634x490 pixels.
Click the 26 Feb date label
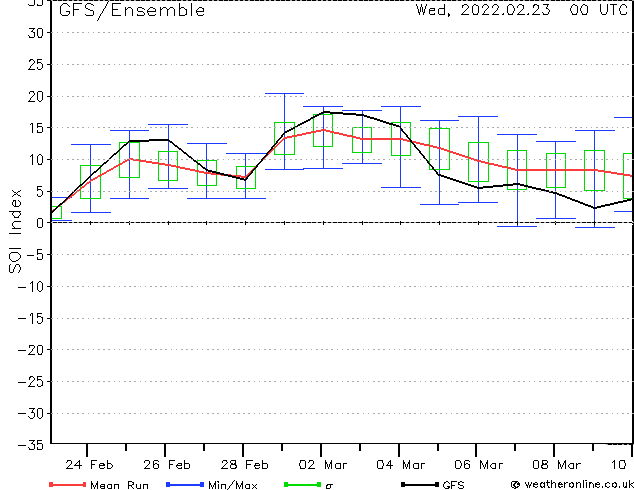point(167,465)
